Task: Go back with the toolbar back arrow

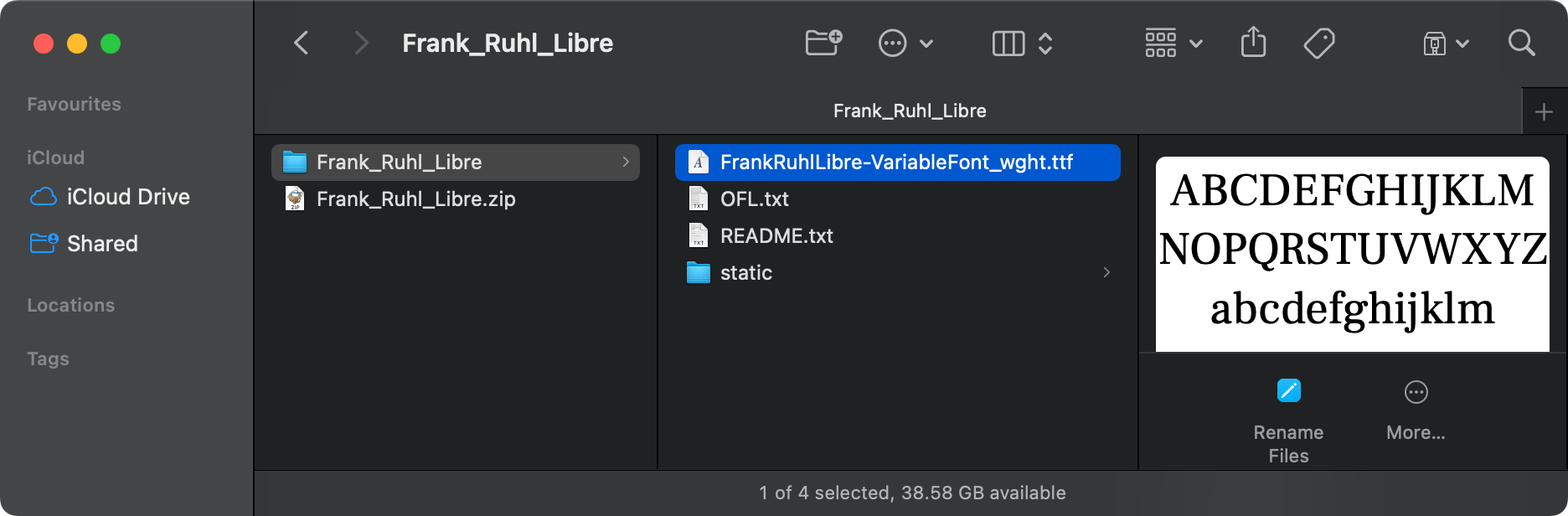Action: click(302, 43)
